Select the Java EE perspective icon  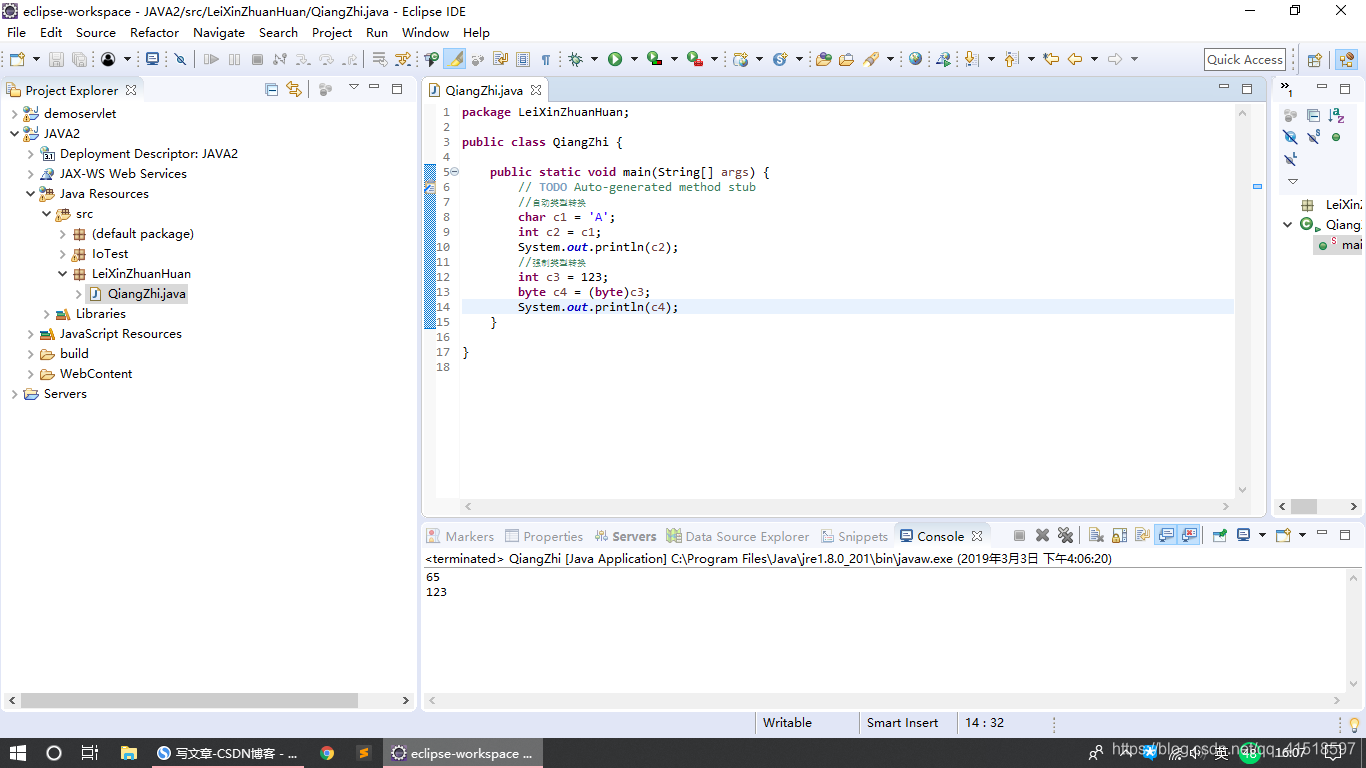[1345, 60]
